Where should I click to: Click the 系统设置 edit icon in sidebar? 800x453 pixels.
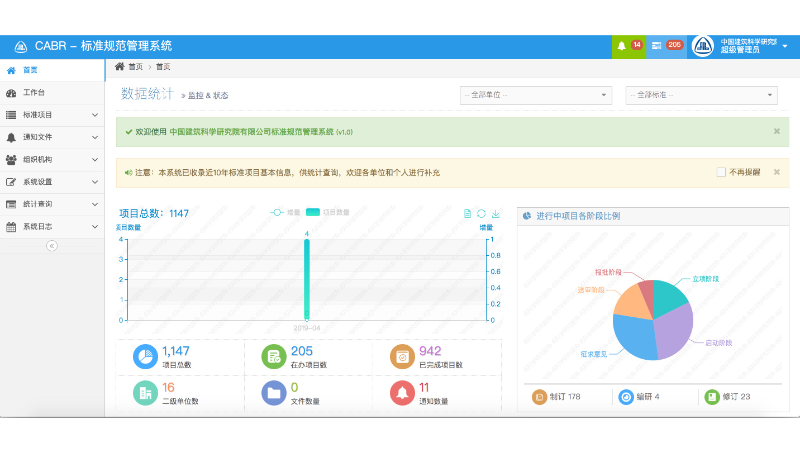point(11,182)
